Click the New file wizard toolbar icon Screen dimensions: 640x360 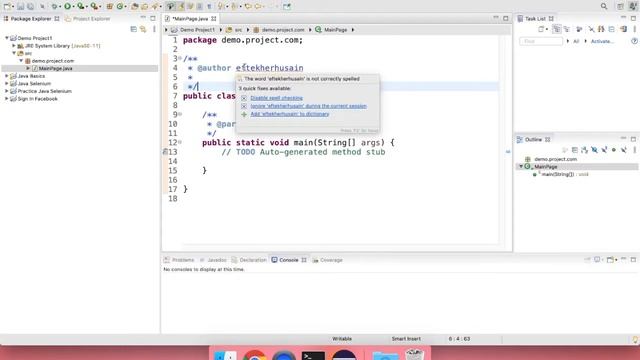[7, 6]
